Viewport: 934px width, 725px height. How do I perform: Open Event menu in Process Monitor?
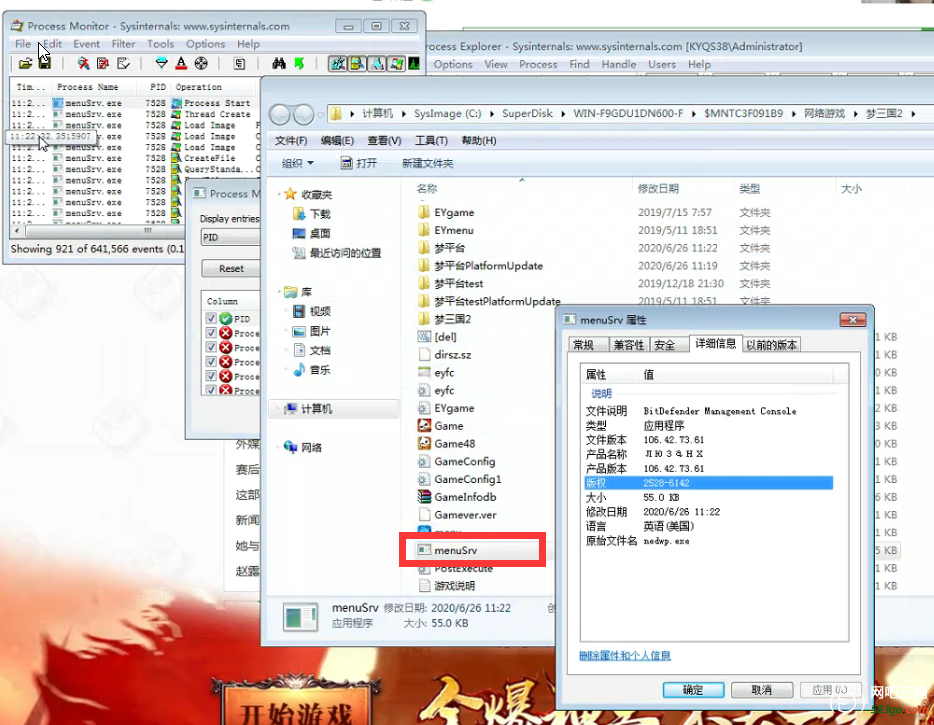coord(86,43)
